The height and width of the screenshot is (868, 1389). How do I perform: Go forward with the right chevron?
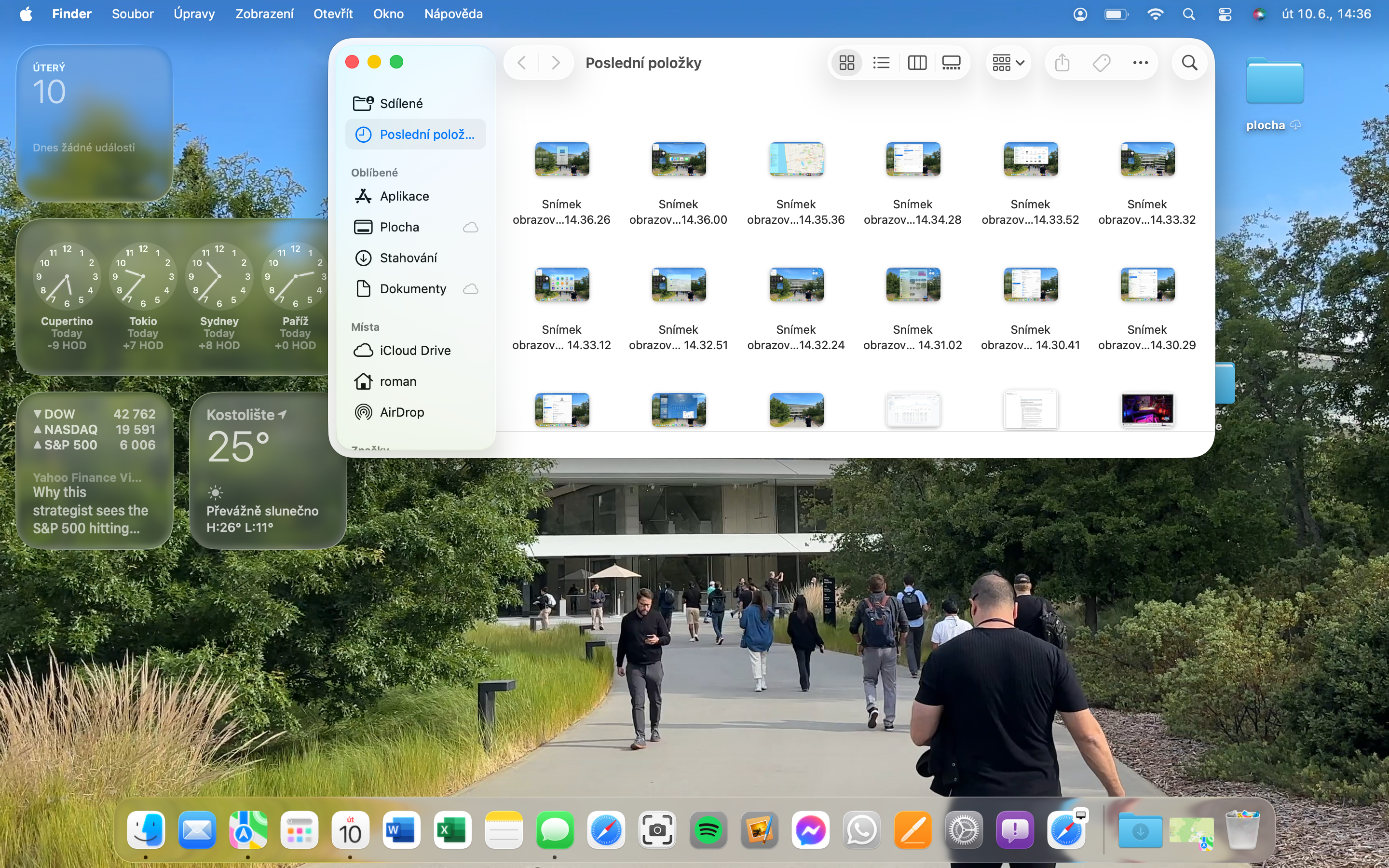(555, 63)
